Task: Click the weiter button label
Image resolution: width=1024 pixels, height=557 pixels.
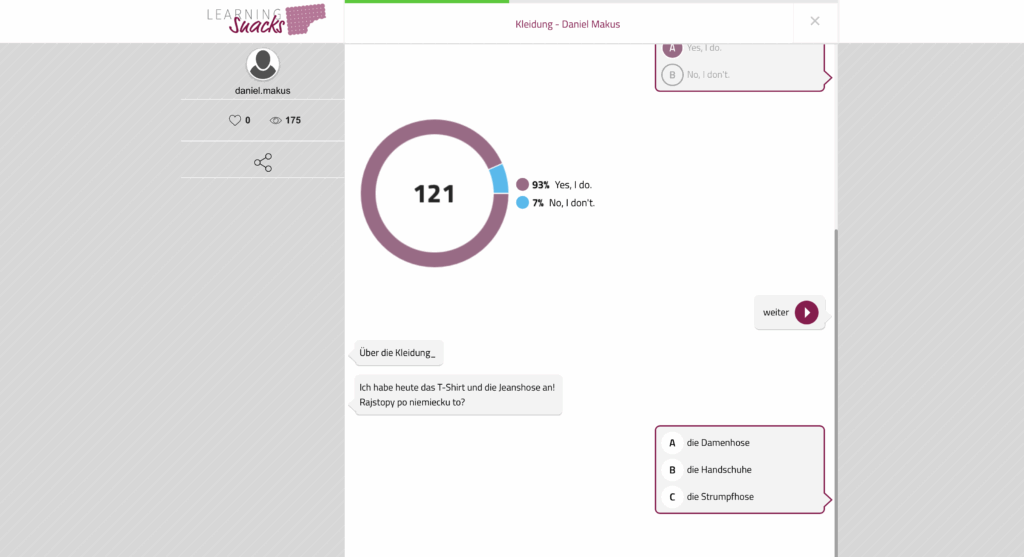Action: [x=776, y=313]
